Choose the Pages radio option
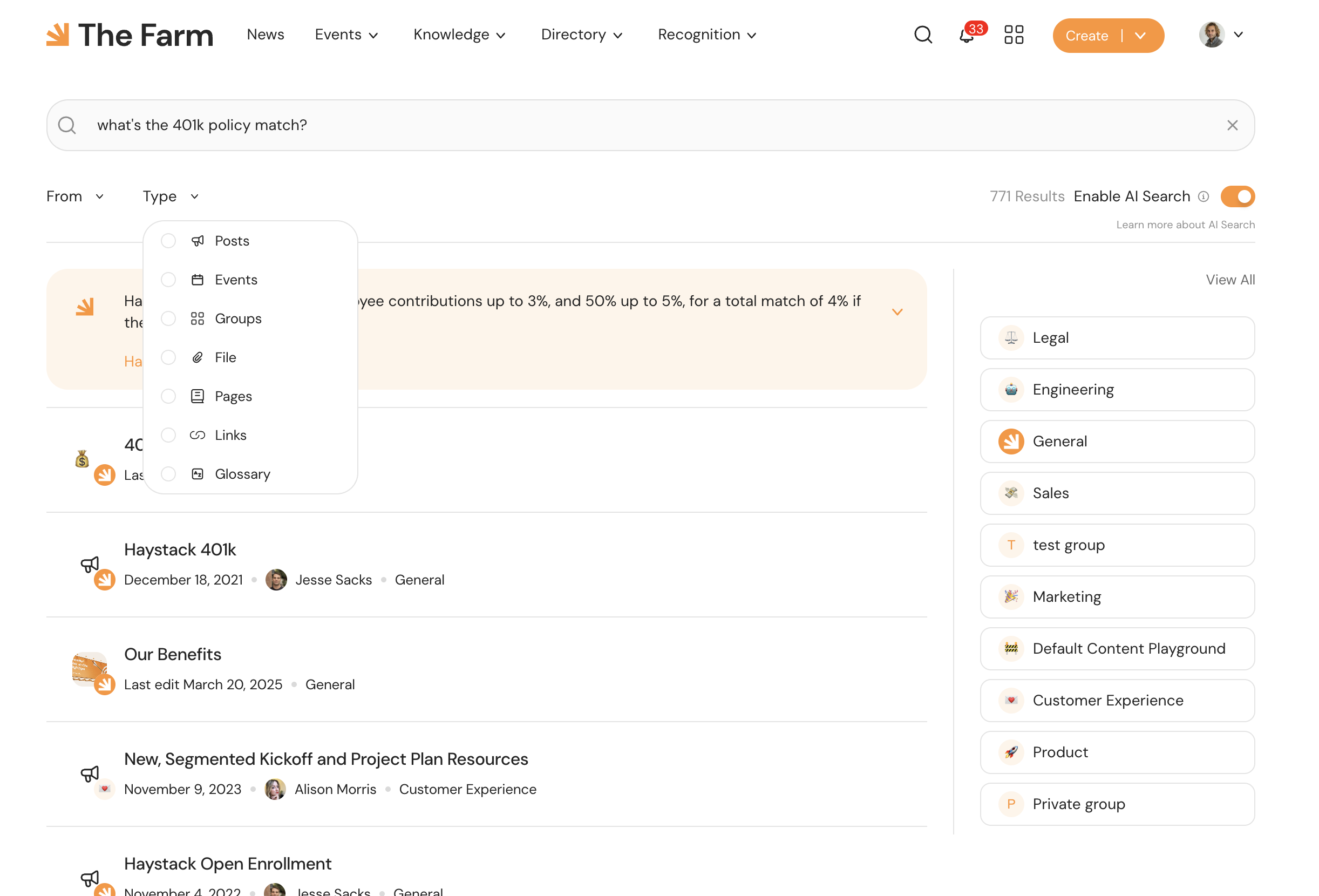The height and width of the screenshot is (896, 1319). pyautogui.click(x=168, y=396)
